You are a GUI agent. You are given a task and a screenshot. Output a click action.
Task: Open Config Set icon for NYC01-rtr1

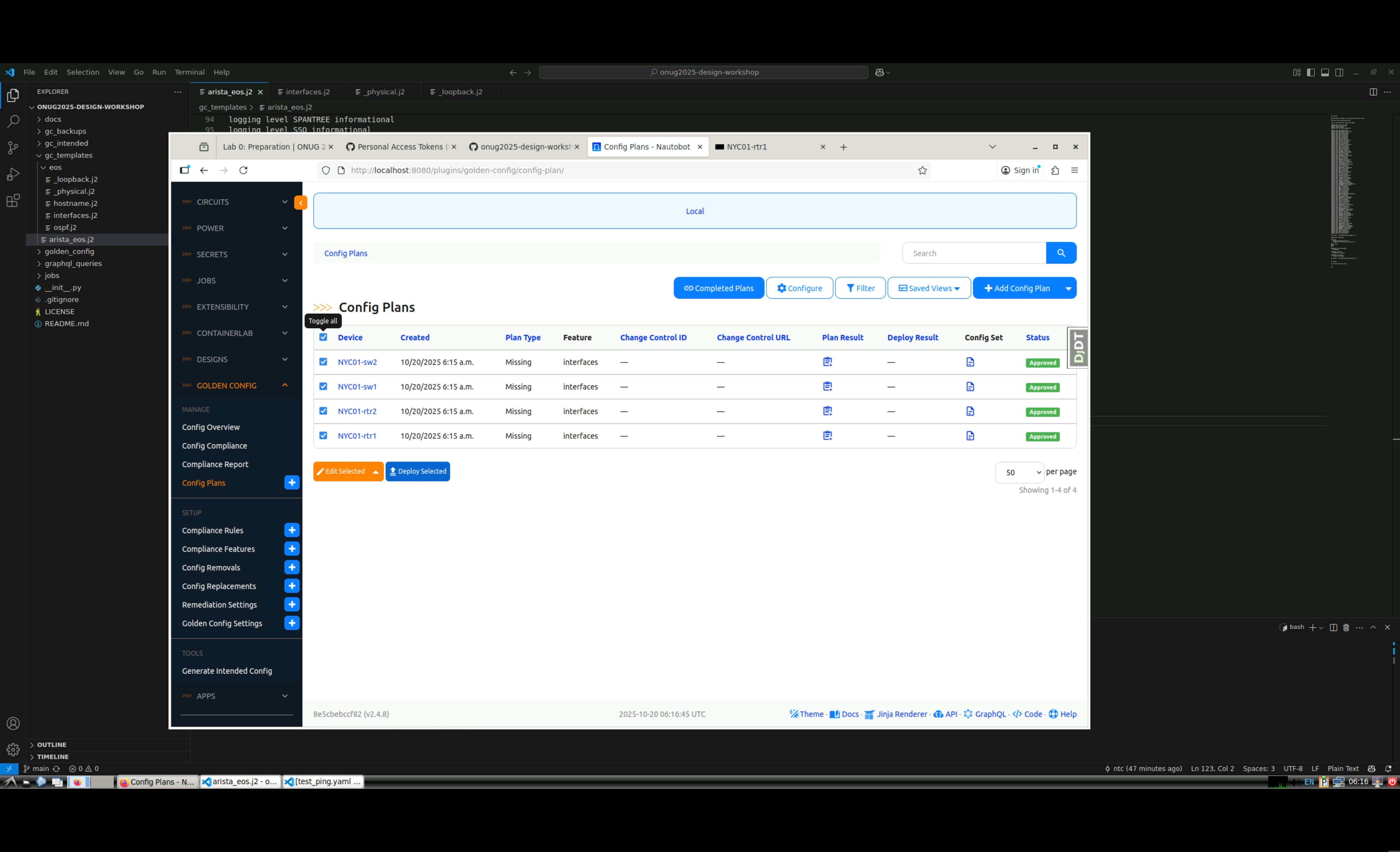tap(970, 436)
